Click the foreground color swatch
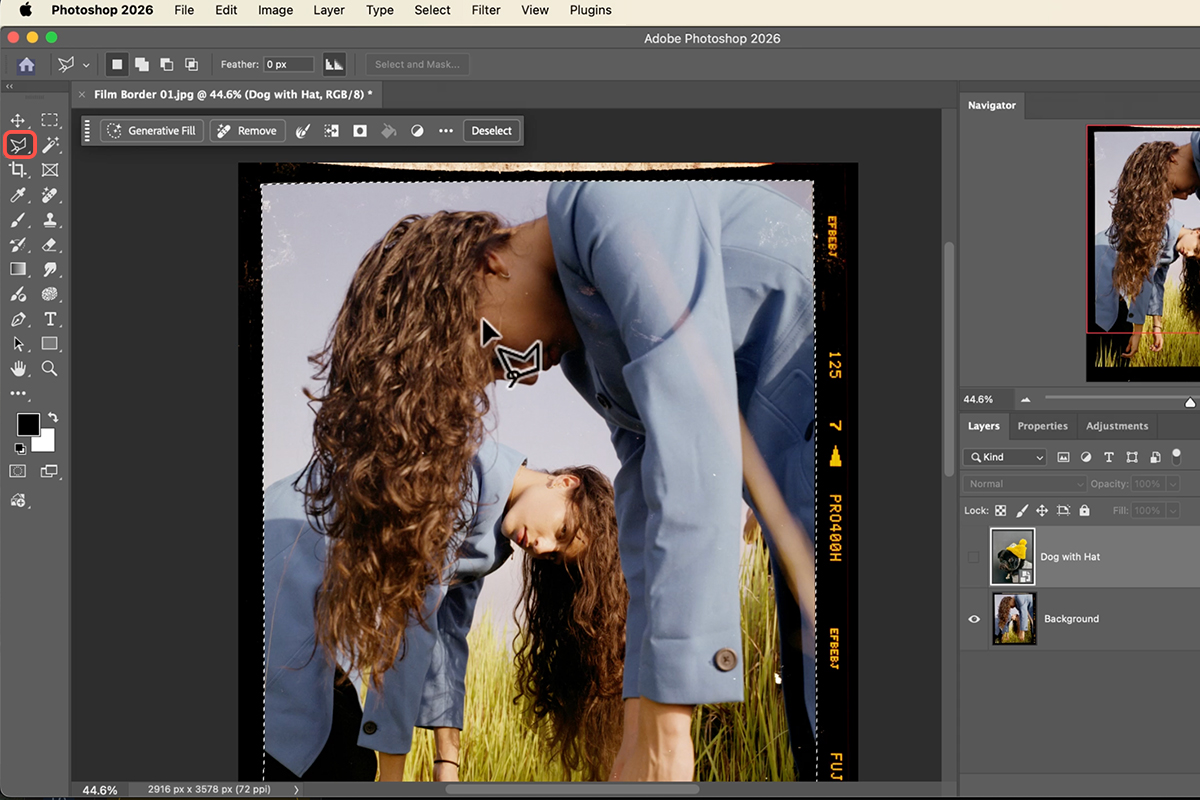The width and height of the screenshot is (1200, 800). [x=28, y=425]
